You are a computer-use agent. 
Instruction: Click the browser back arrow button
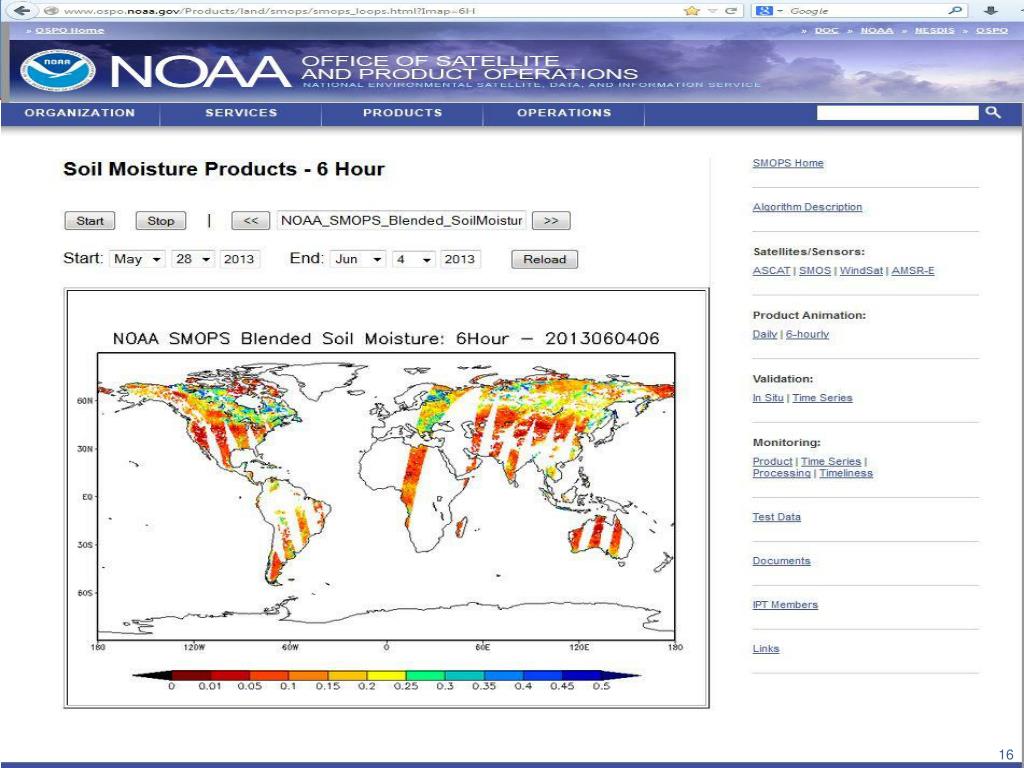tap(22, 10)
